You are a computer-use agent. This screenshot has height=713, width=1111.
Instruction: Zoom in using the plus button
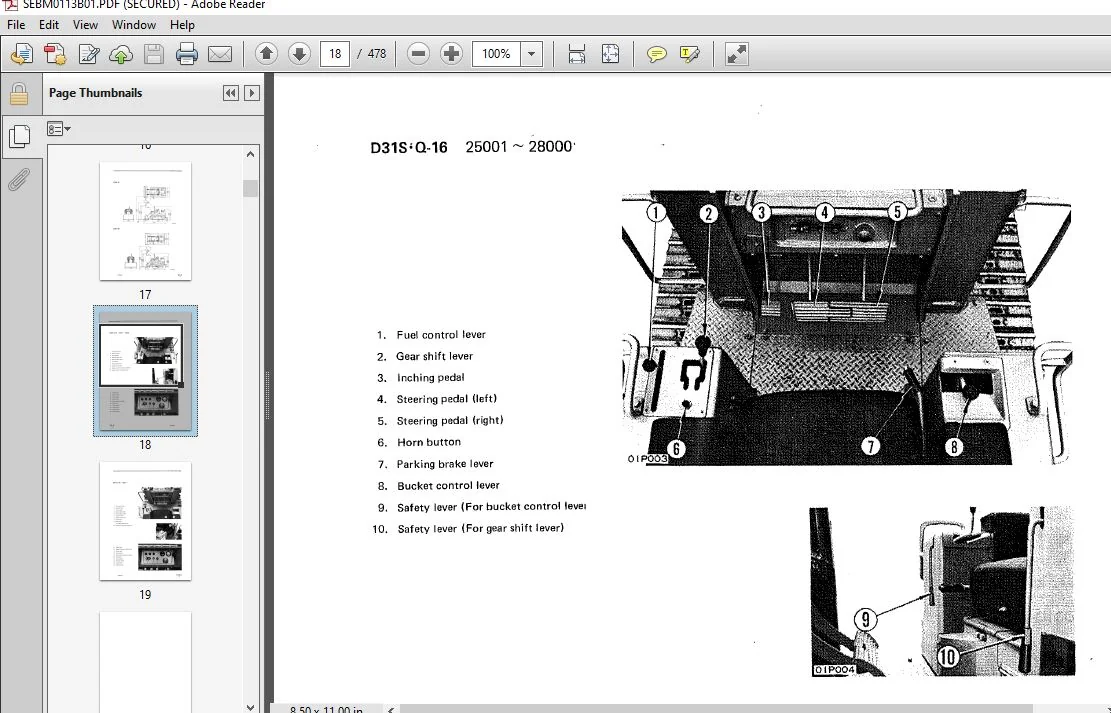[x=451, y=54]
